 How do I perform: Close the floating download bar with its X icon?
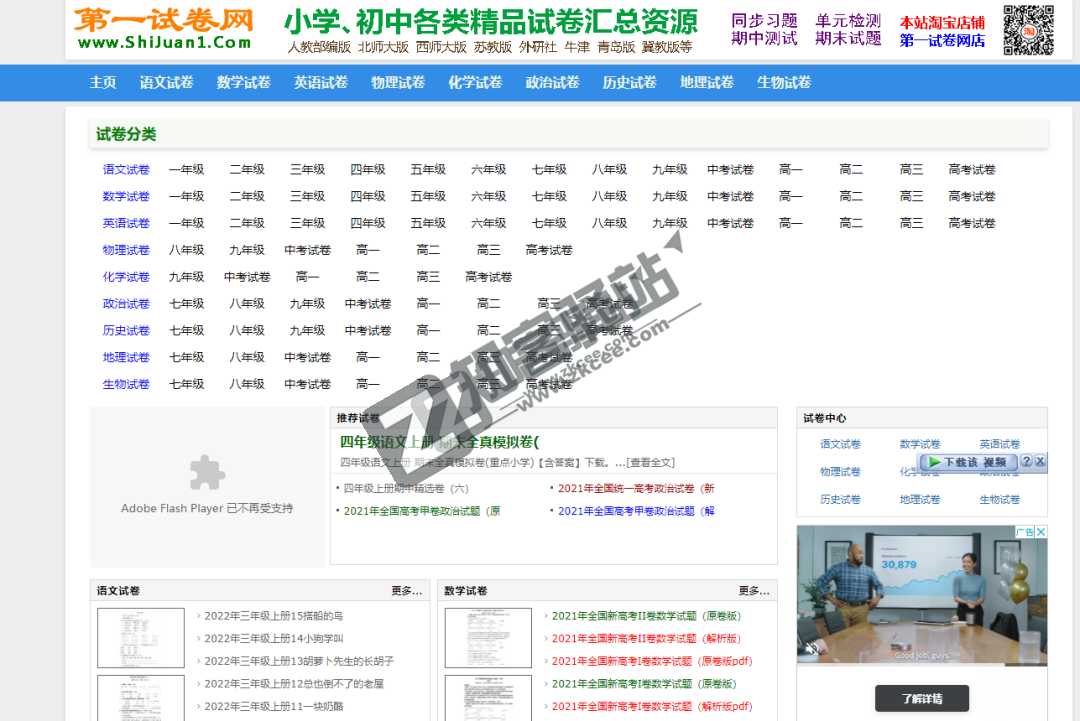(1040, 461)
